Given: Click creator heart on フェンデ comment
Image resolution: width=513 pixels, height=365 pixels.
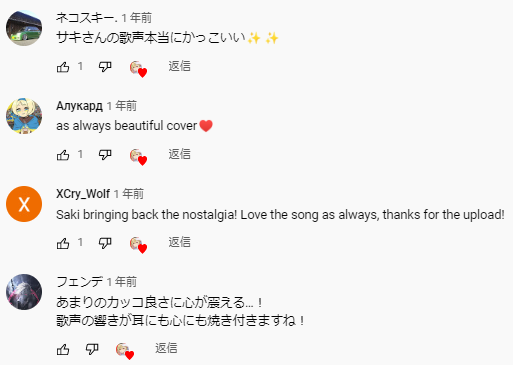Looking at the screenshot, I should point(125,351).
